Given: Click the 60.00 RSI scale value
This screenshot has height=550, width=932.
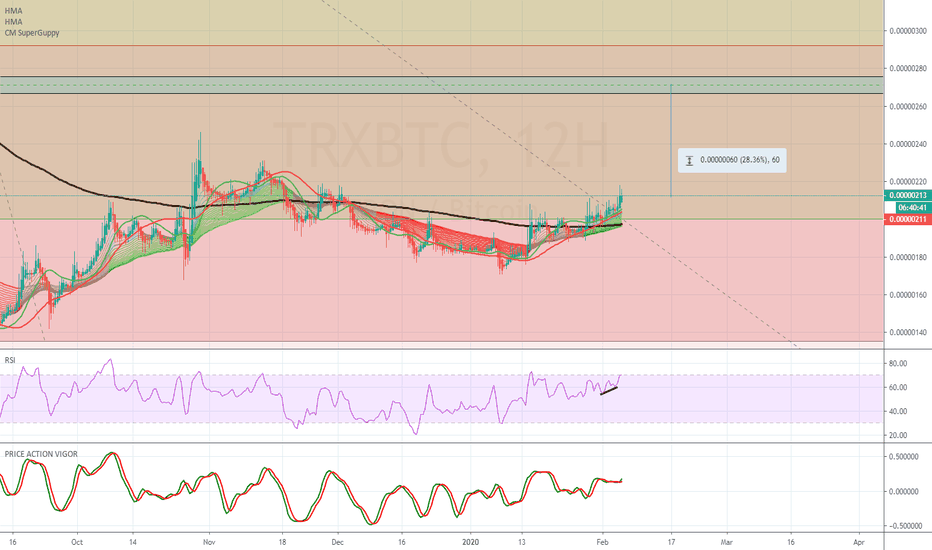Looking at the screenshot, I should [x=898, y=387].
